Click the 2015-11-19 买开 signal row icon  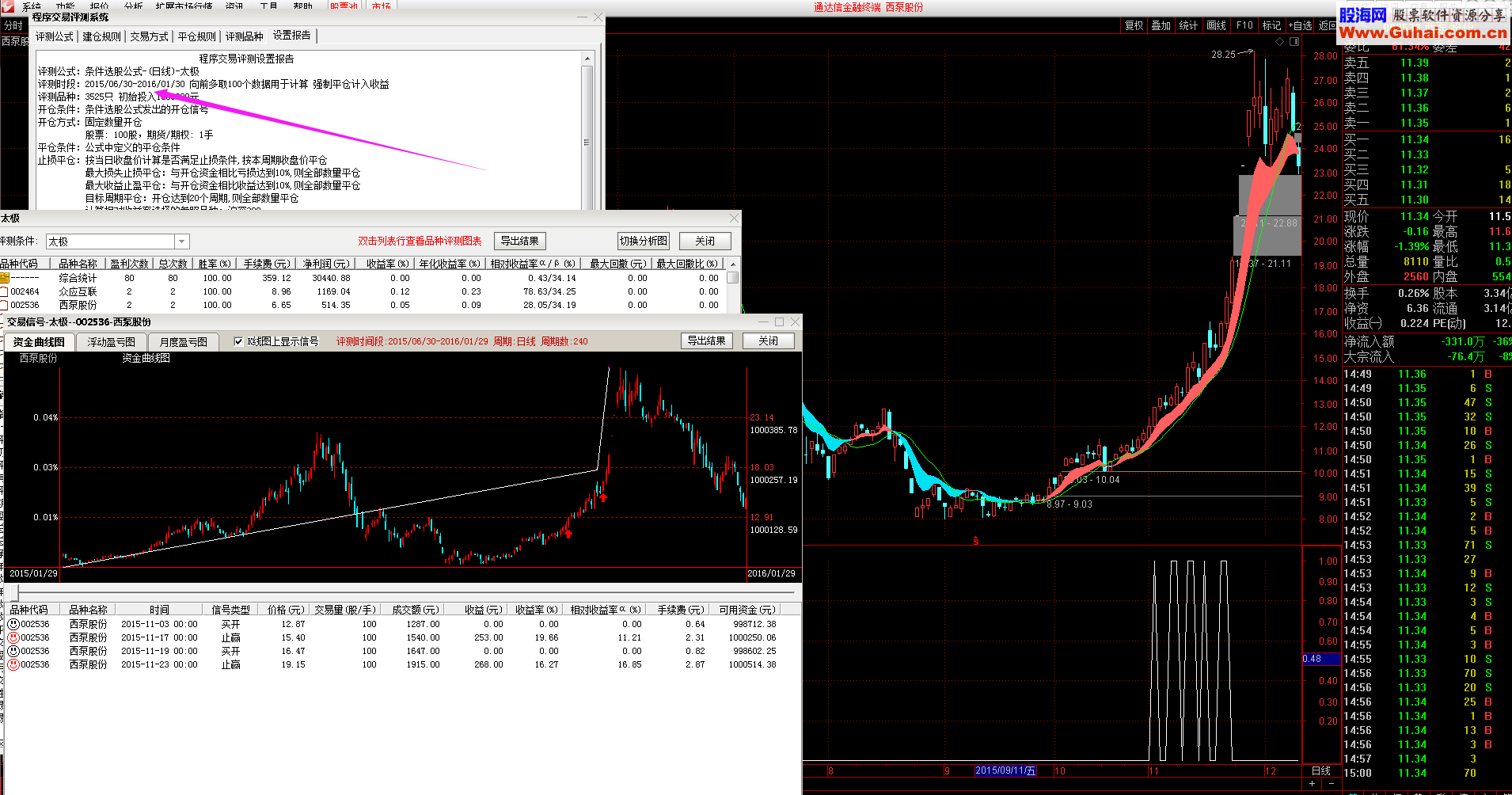[13, 651]
